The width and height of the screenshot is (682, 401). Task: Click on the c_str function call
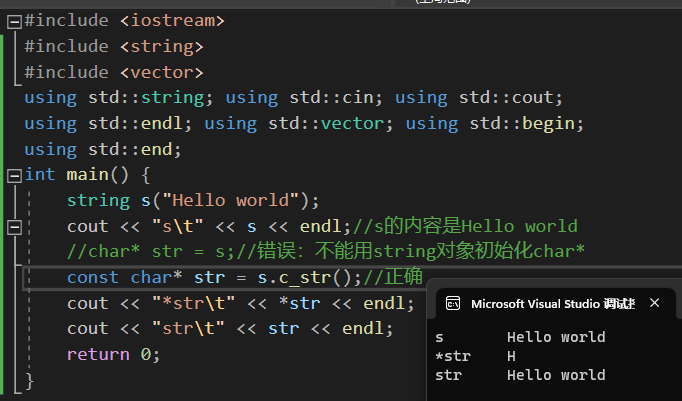319,277
